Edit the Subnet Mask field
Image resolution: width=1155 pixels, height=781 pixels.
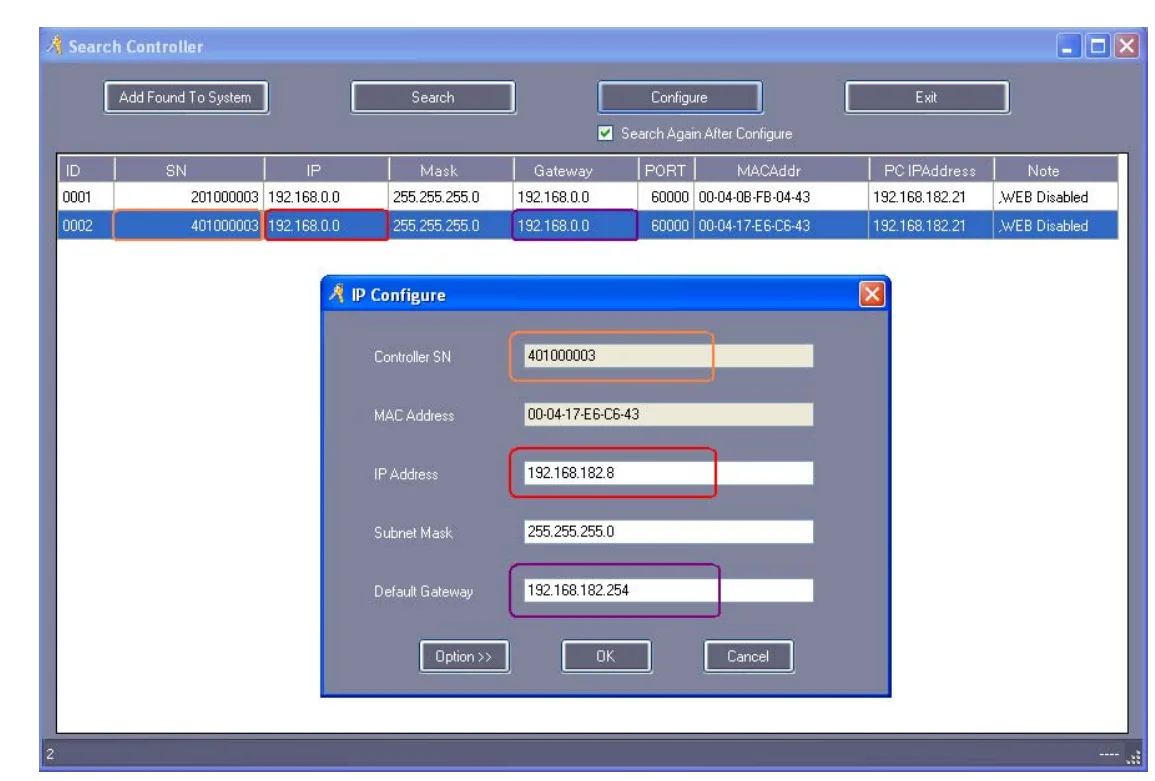[668, 531]
